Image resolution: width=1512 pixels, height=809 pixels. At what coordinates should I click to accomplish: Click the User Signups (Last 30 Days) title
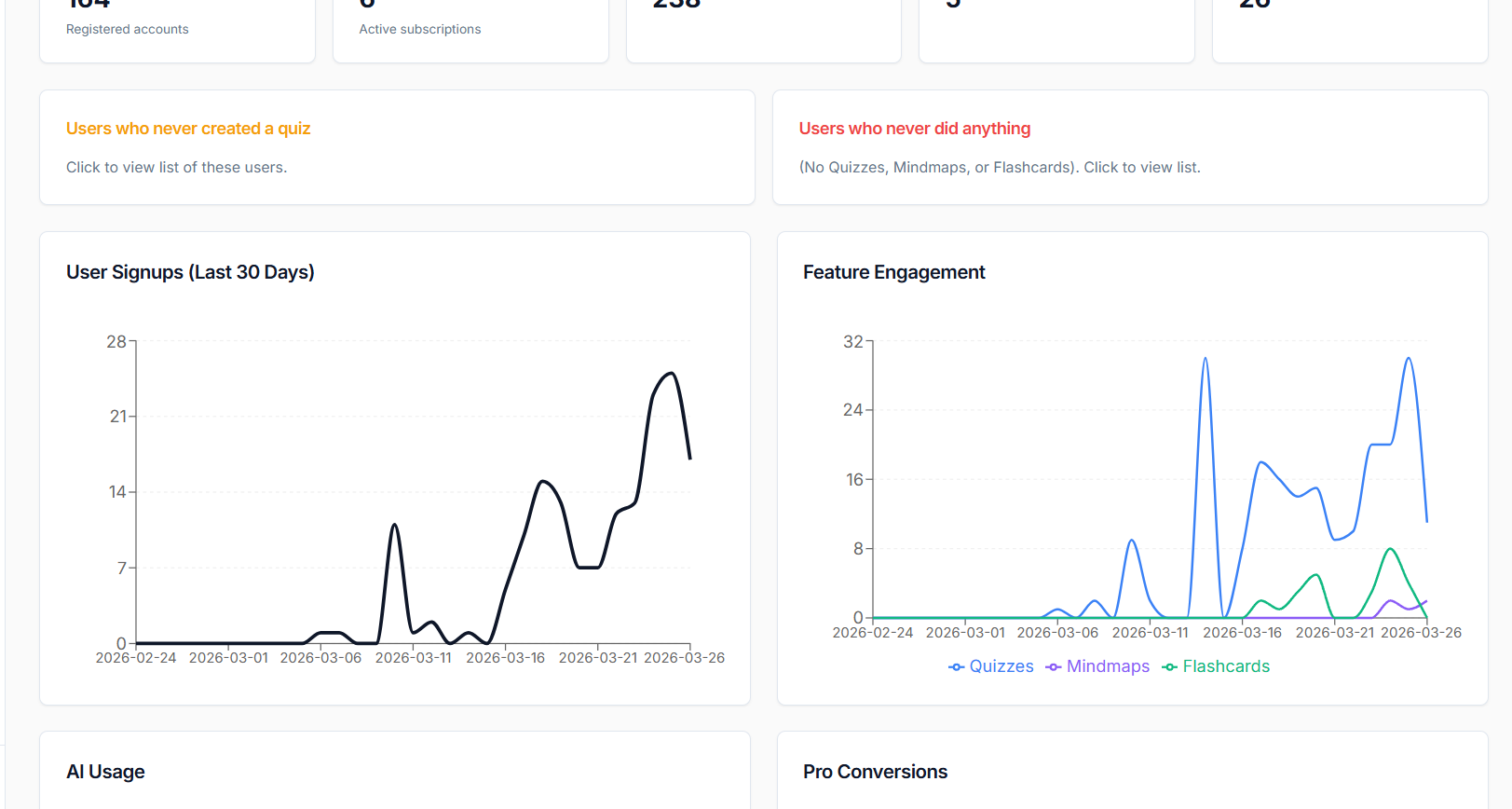point(190,272)
